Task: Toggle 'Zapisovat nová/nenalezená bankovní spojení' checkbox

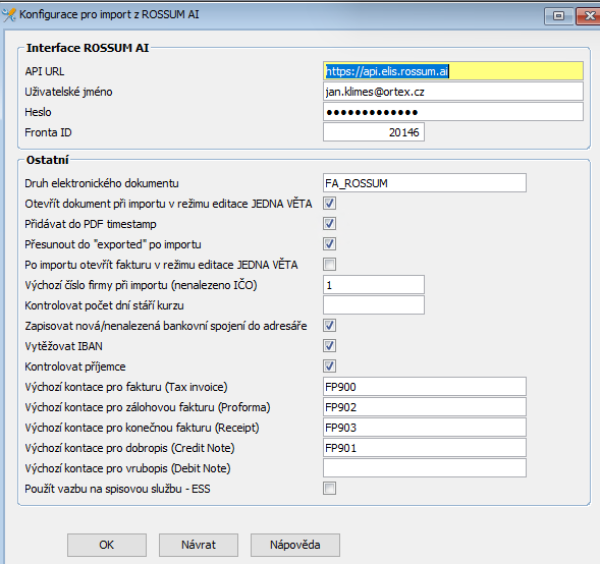Action: pyautogui.click(x=329, y=325)
